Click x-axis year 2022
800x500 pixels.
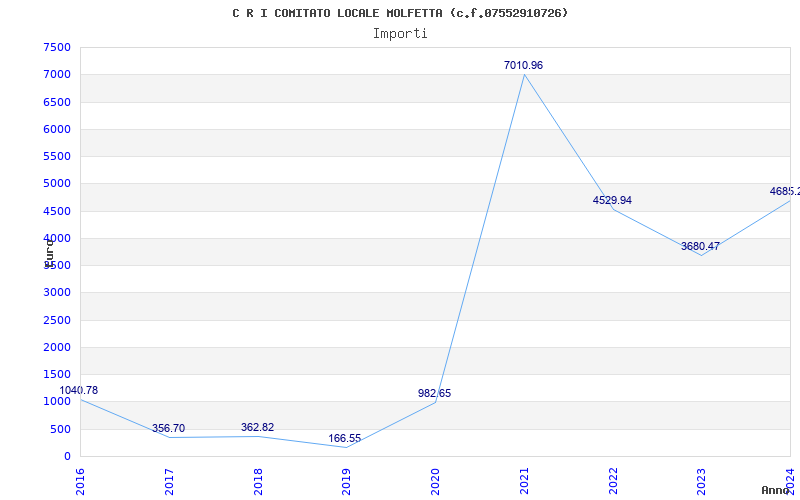click(x=613, y=481)
